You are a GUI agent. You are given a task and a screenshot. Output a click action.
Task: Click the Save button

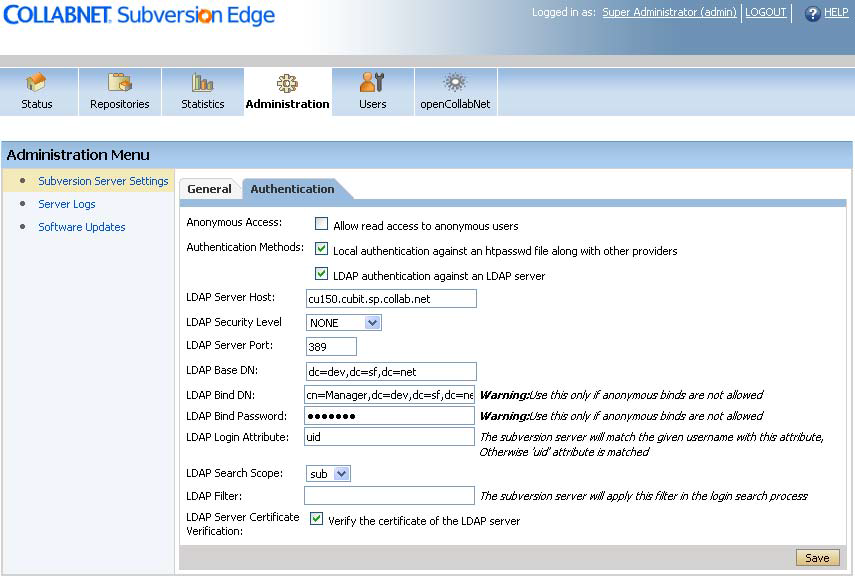[x=817, y=558]
